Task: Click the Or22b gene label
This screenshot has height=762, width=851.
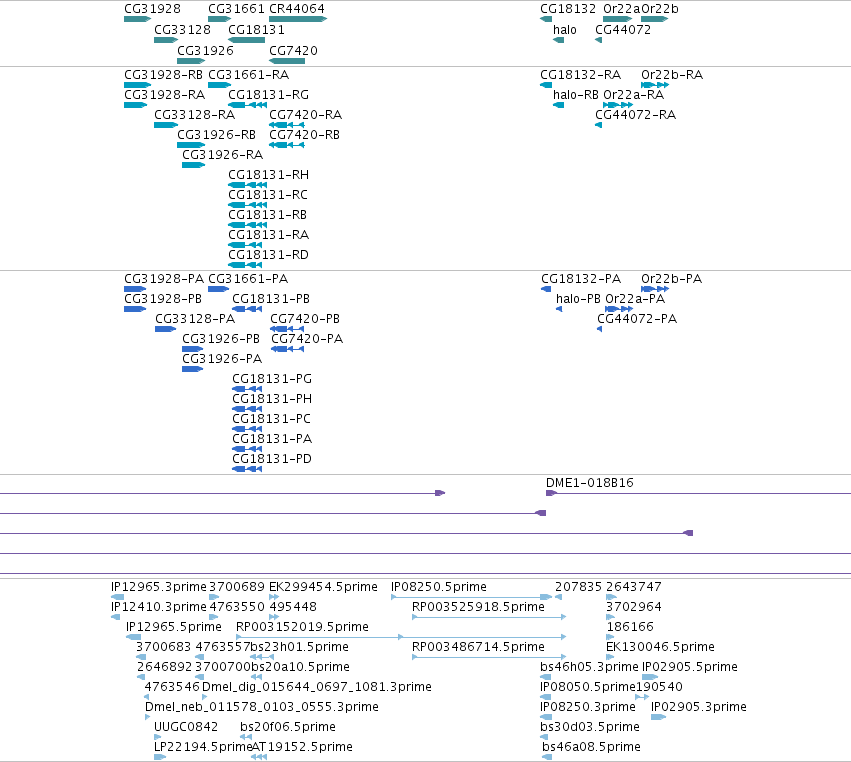Action: tap(660, 9)
